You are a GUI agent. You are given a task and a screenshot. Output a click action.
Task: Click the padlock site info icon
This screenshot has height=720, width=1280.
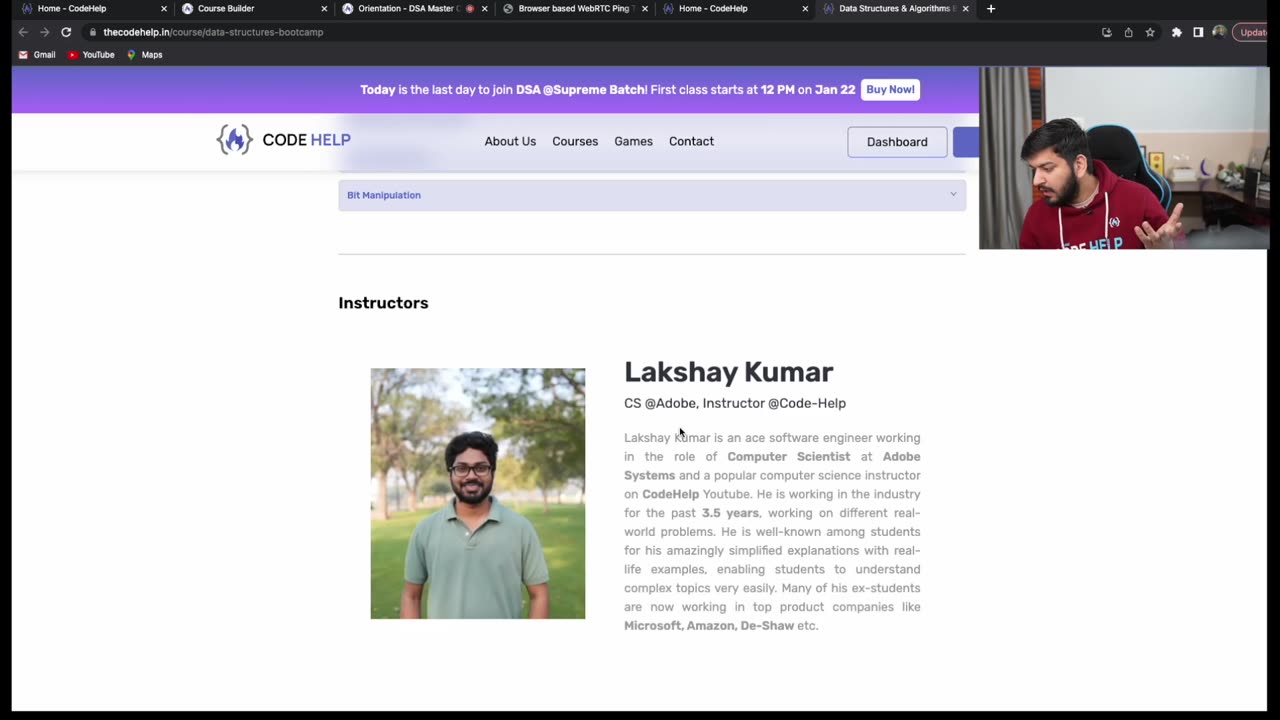pos(92,32)
